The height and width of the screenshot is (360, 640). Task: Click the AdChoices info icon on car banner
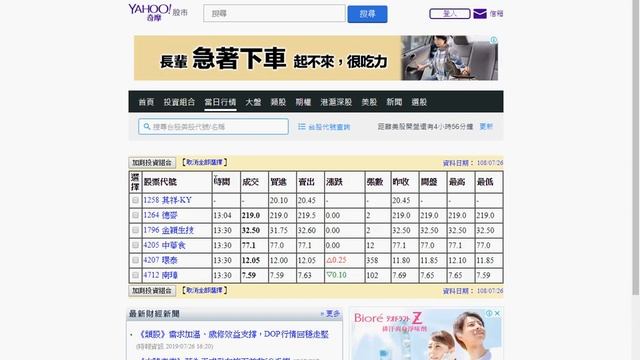click(493, 40)
